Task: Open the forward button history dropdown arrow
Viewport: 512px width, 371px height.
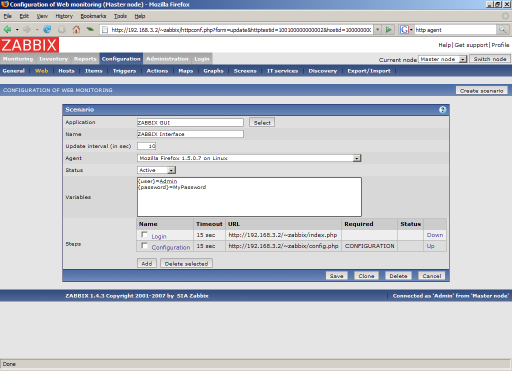Action: click(37, 30)
